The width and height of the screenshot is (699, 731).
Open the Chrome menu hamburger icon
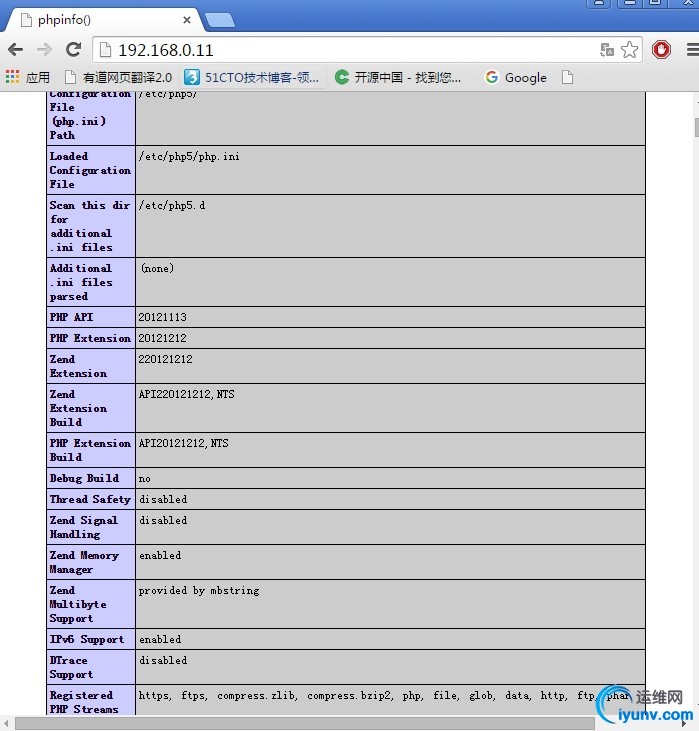pos(692,49)
